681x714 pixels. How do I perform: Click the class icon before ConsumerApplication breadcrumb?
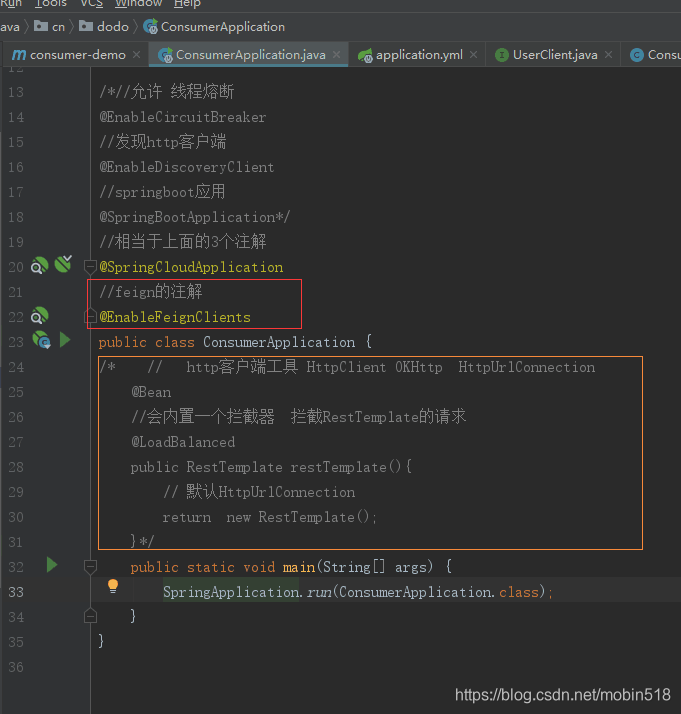tap(151, 26)
